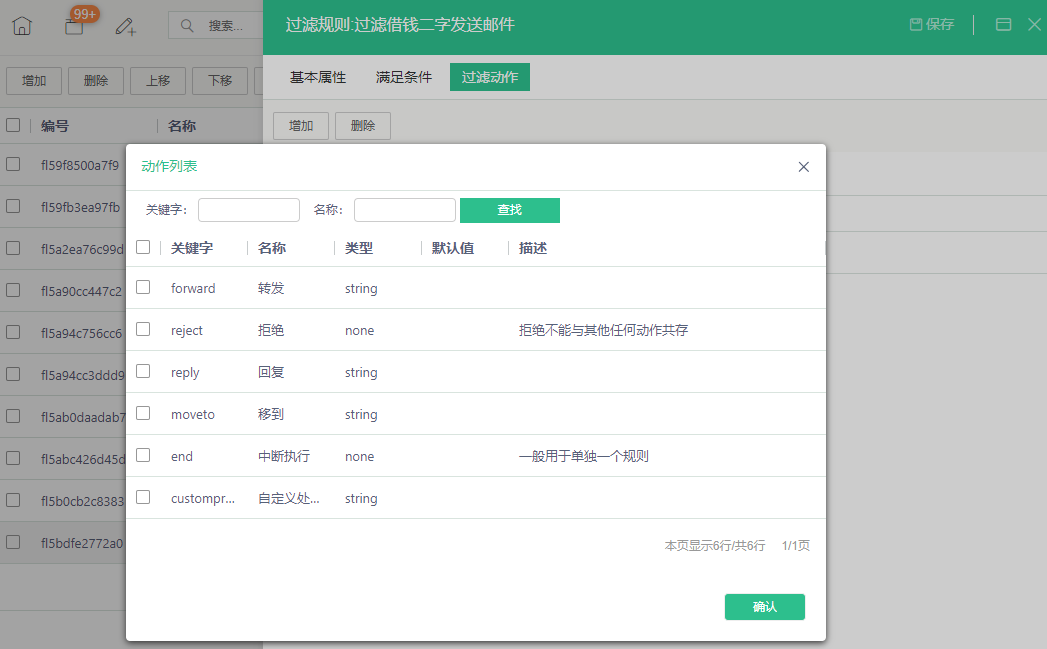Open the home icon in top bar
1047x649 pixels.
tap(22, 25)
